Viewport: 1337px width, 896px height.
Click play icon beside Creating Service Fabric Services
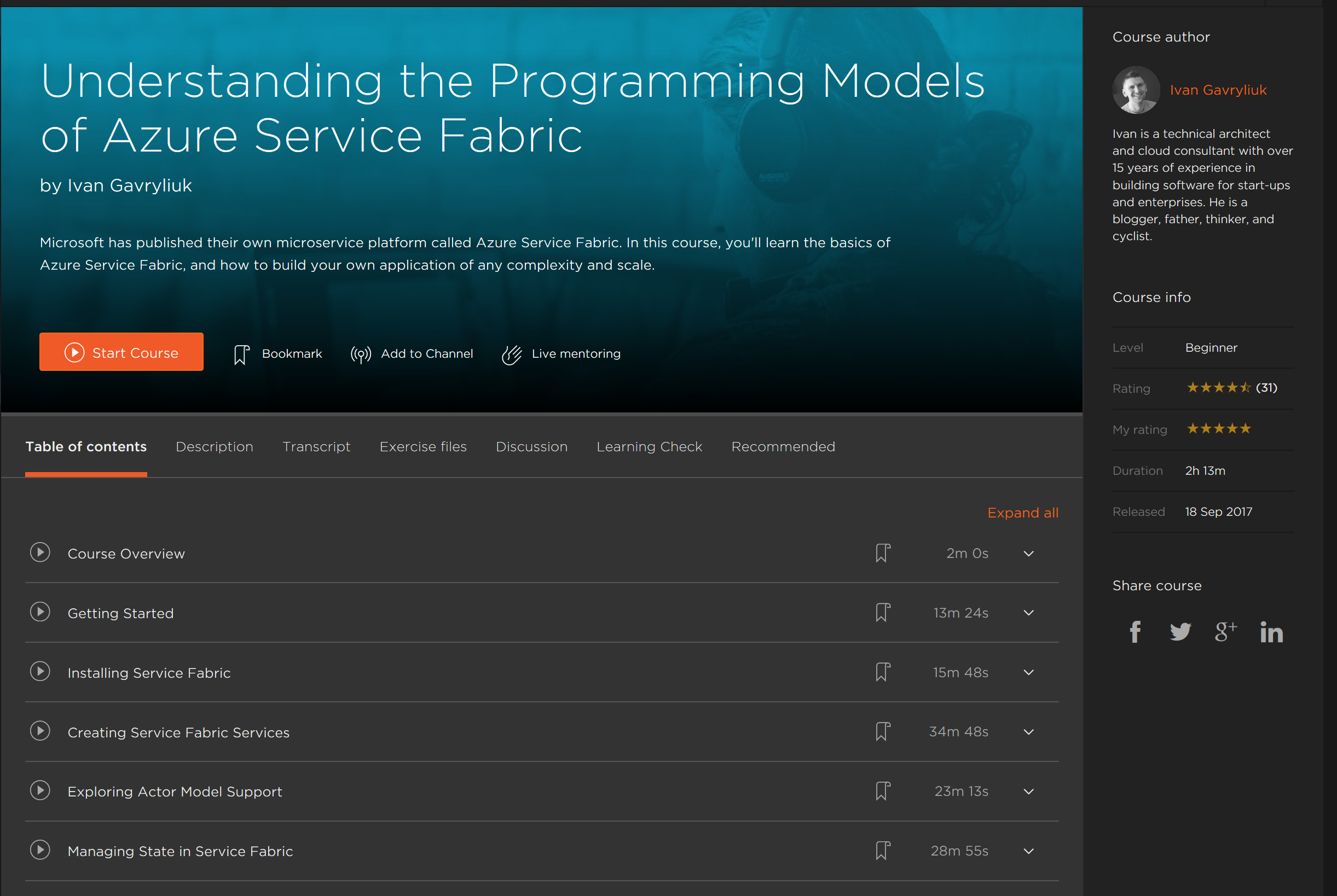[x=40, y=731]
